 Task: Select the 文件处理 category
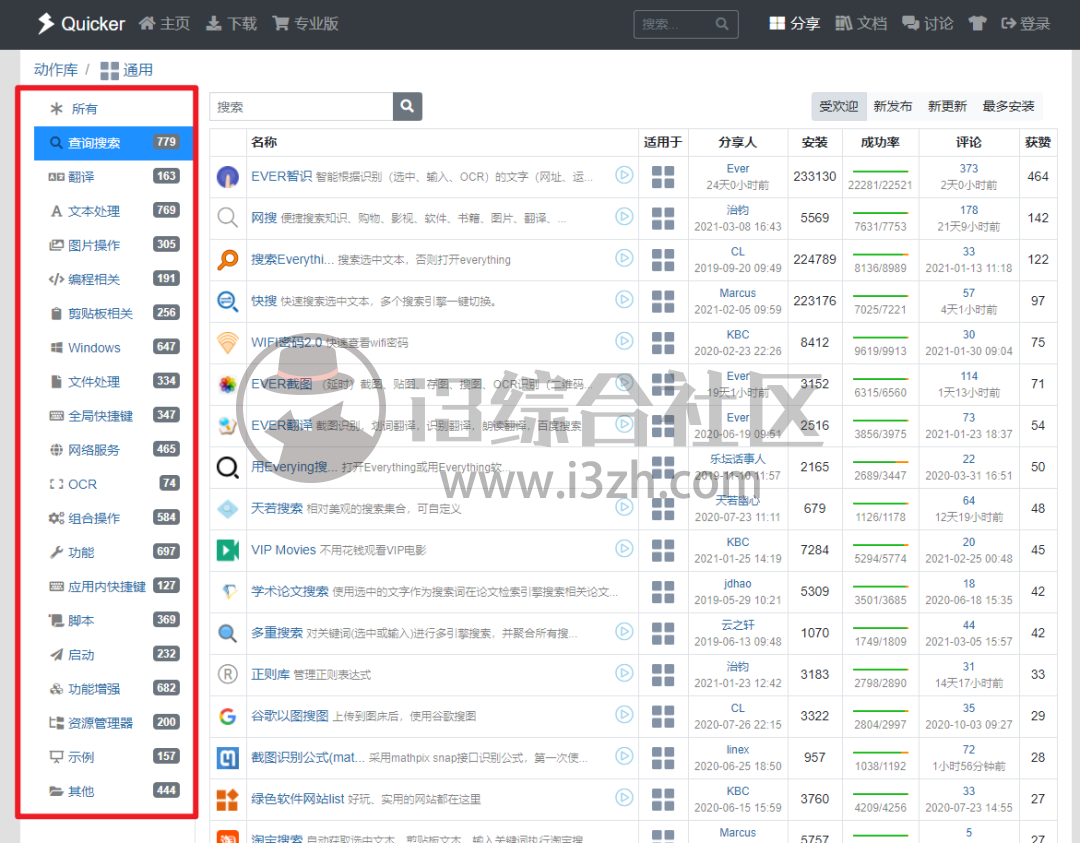pyautogui.click(x=114, y=381)
